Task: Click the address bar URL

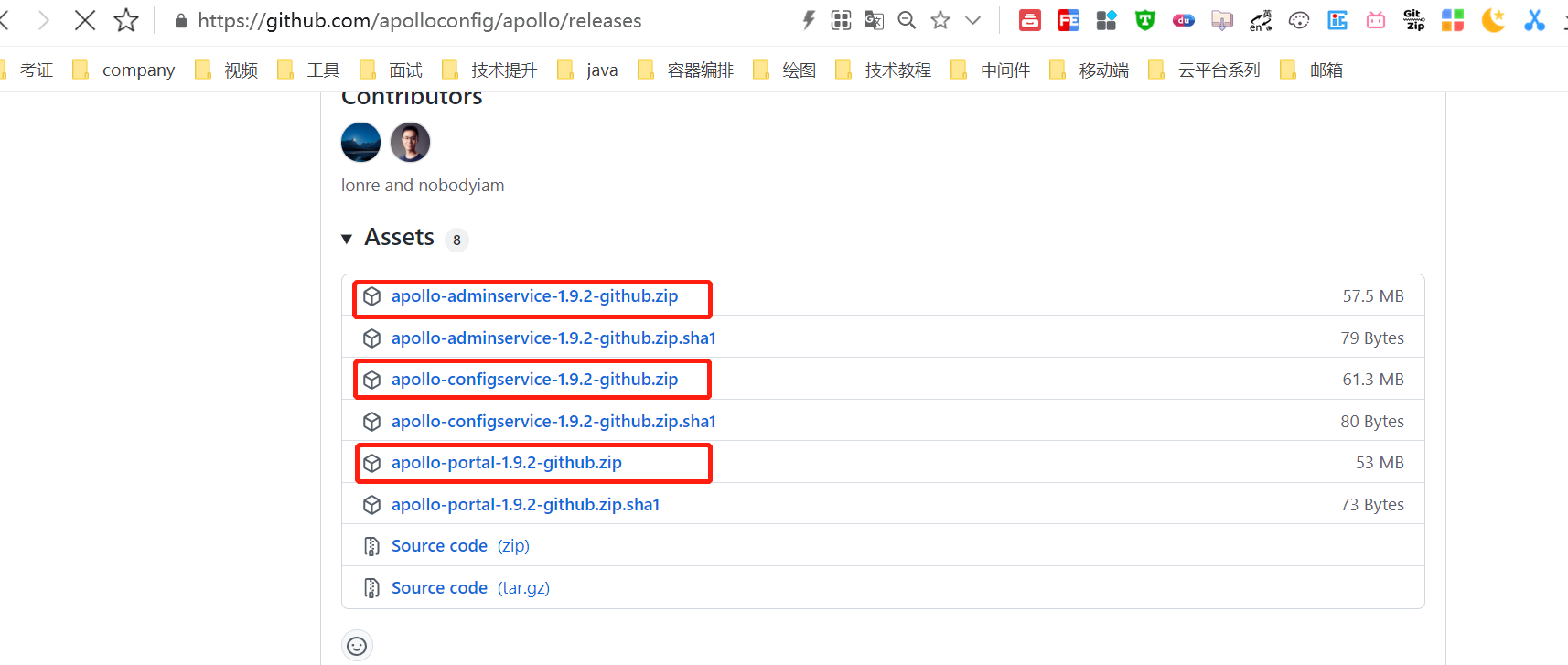Action: coord(420,20)
